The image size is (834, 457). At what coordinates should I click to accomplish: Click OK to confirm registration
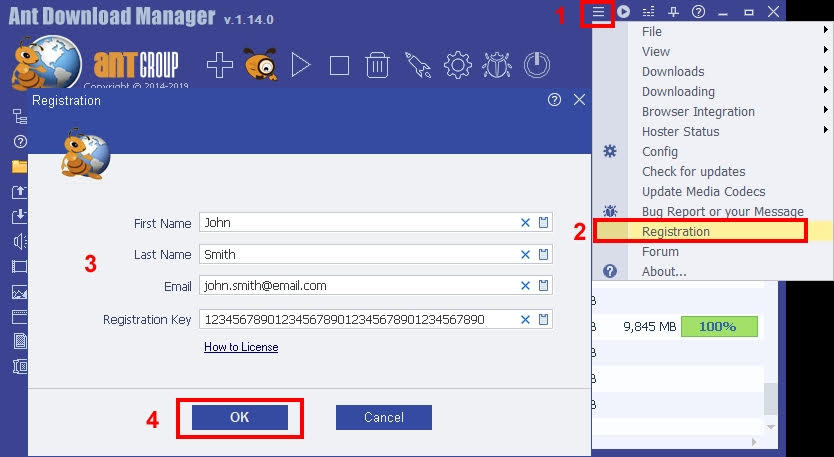(x=240, y=418)
